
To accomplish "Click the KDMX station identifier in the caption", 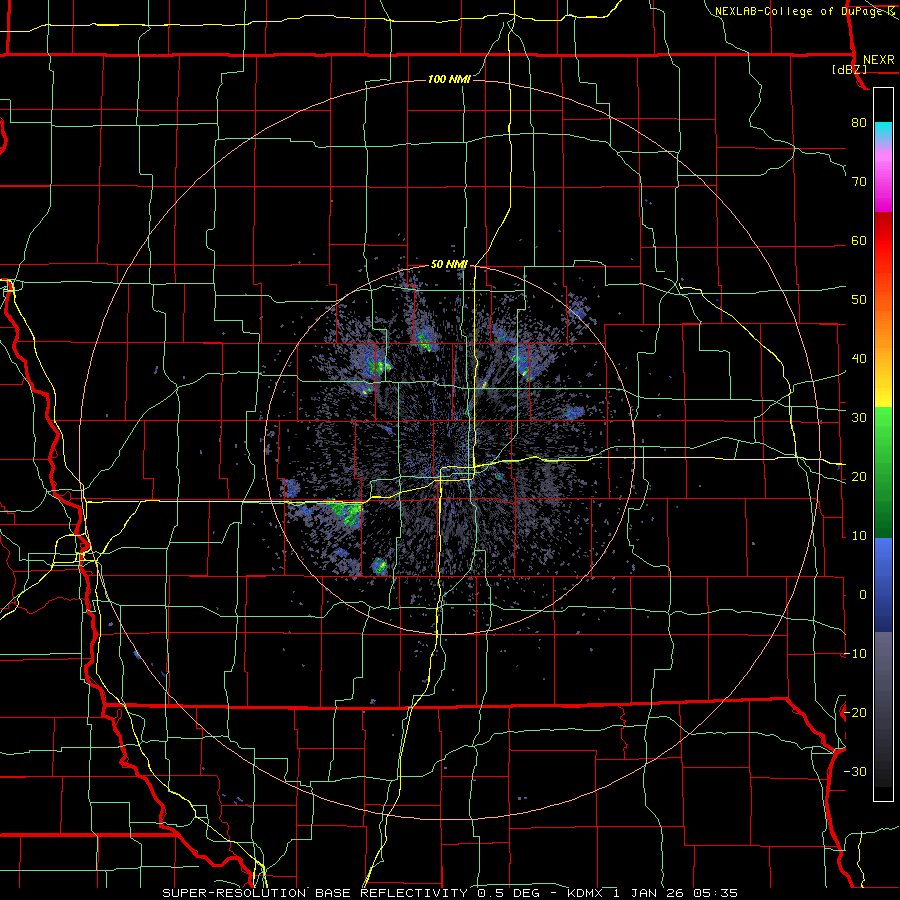I will (x=586, y=893).
